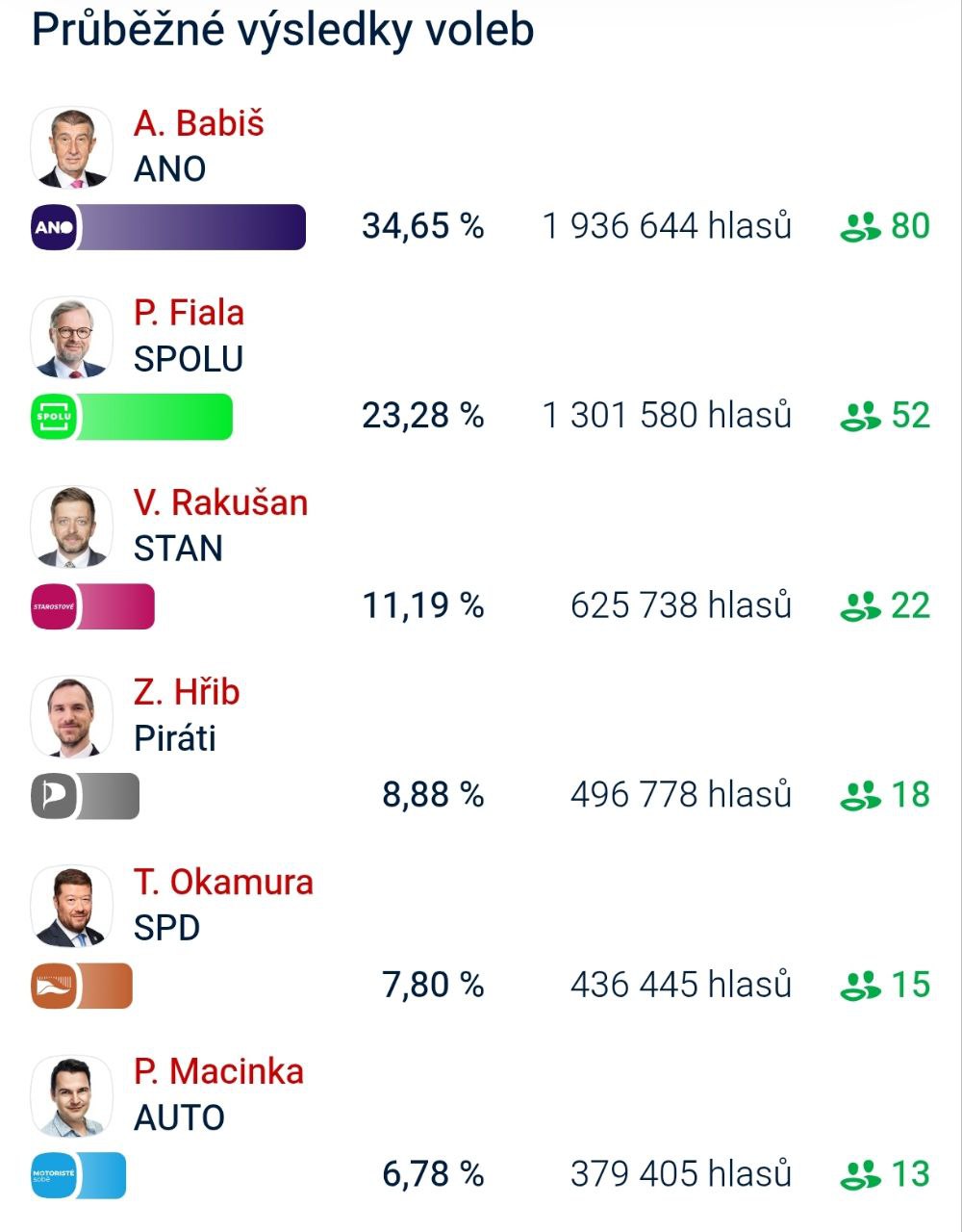Screen dimensions: 962x1232
Task: Open T. Okamura's name link
Action: [223, 882]
